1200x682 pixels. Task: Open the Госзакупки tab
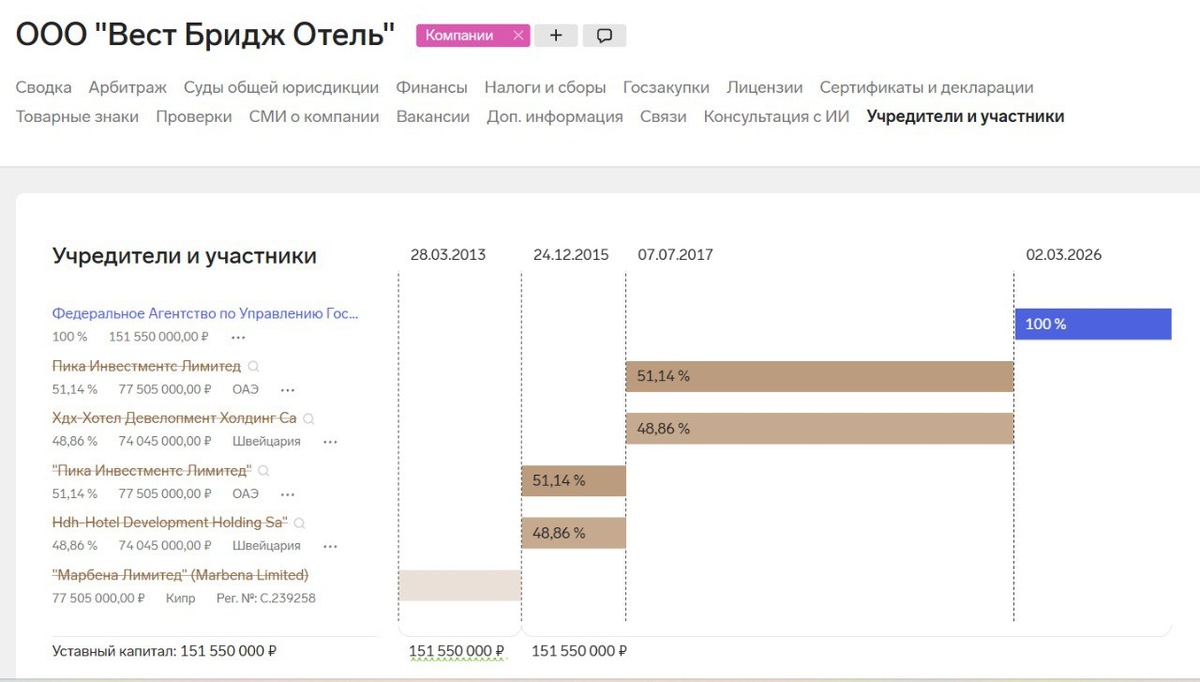click(666, 88)
